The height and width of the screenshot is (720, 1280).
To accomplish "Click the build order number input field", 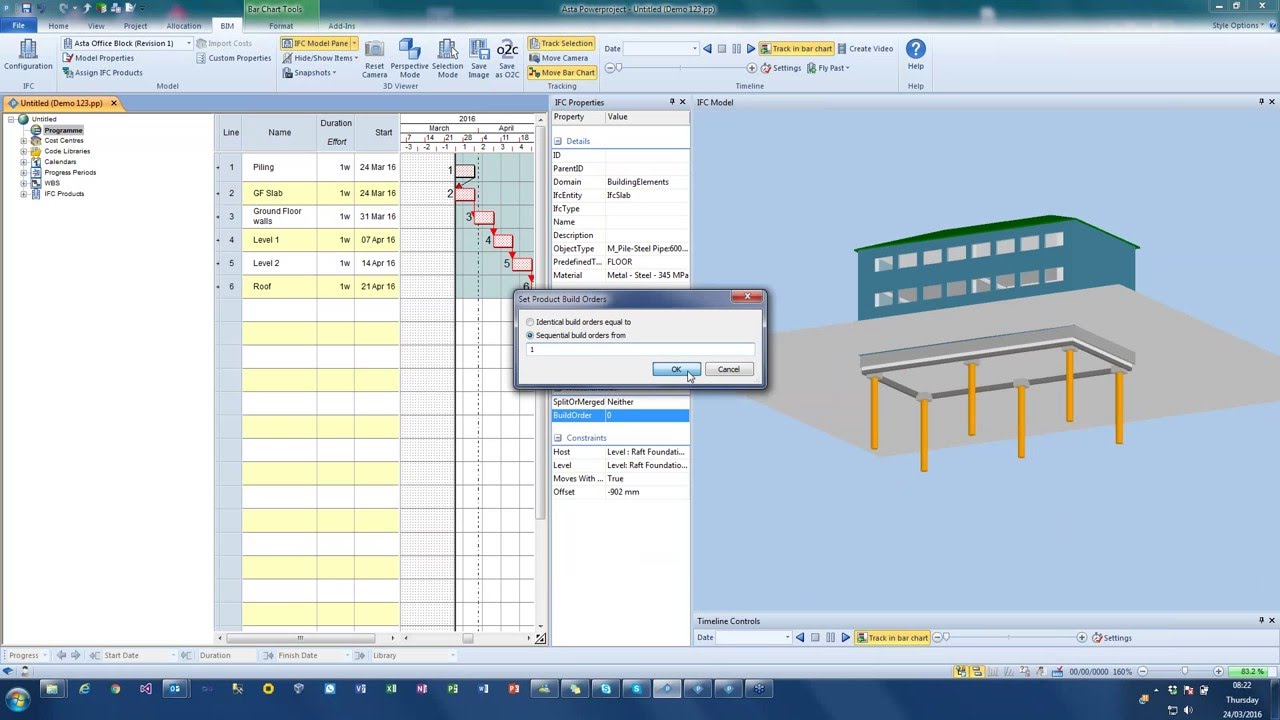I will click(x=640, y=349).
